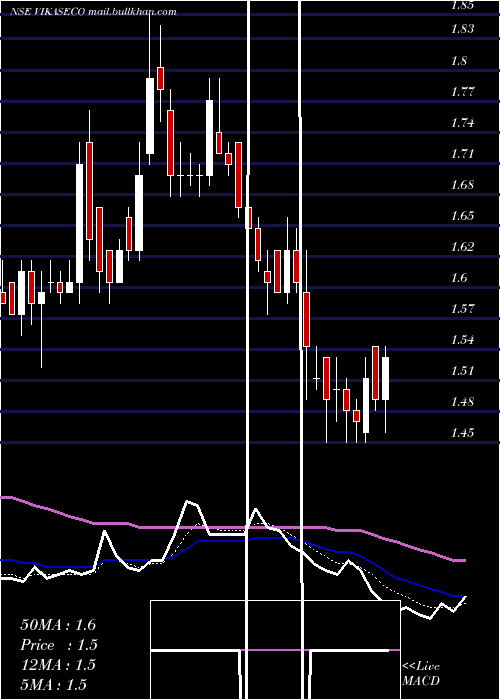Click the 1.45 price axis label
The width and height of the screenshot is (500, 700).
coord(462,433)
